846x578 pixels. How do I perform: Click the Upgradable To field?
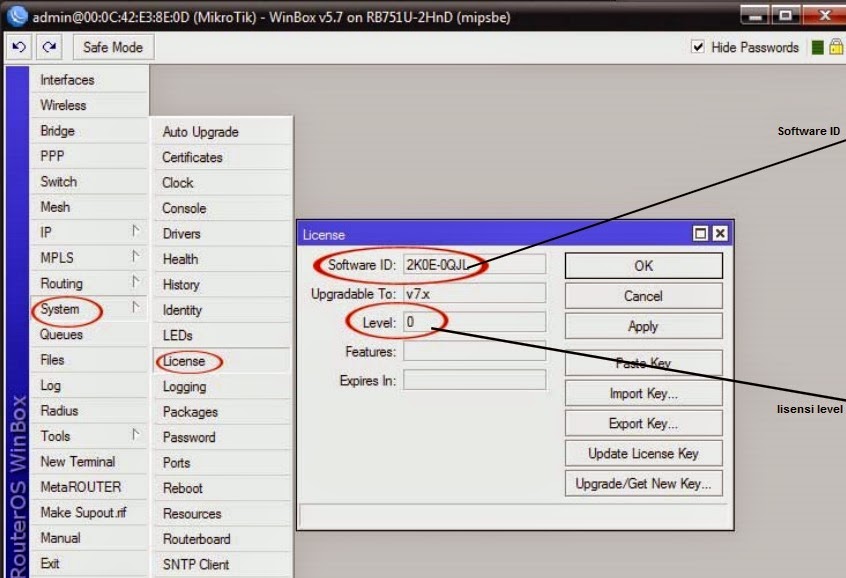click(474, 294)
